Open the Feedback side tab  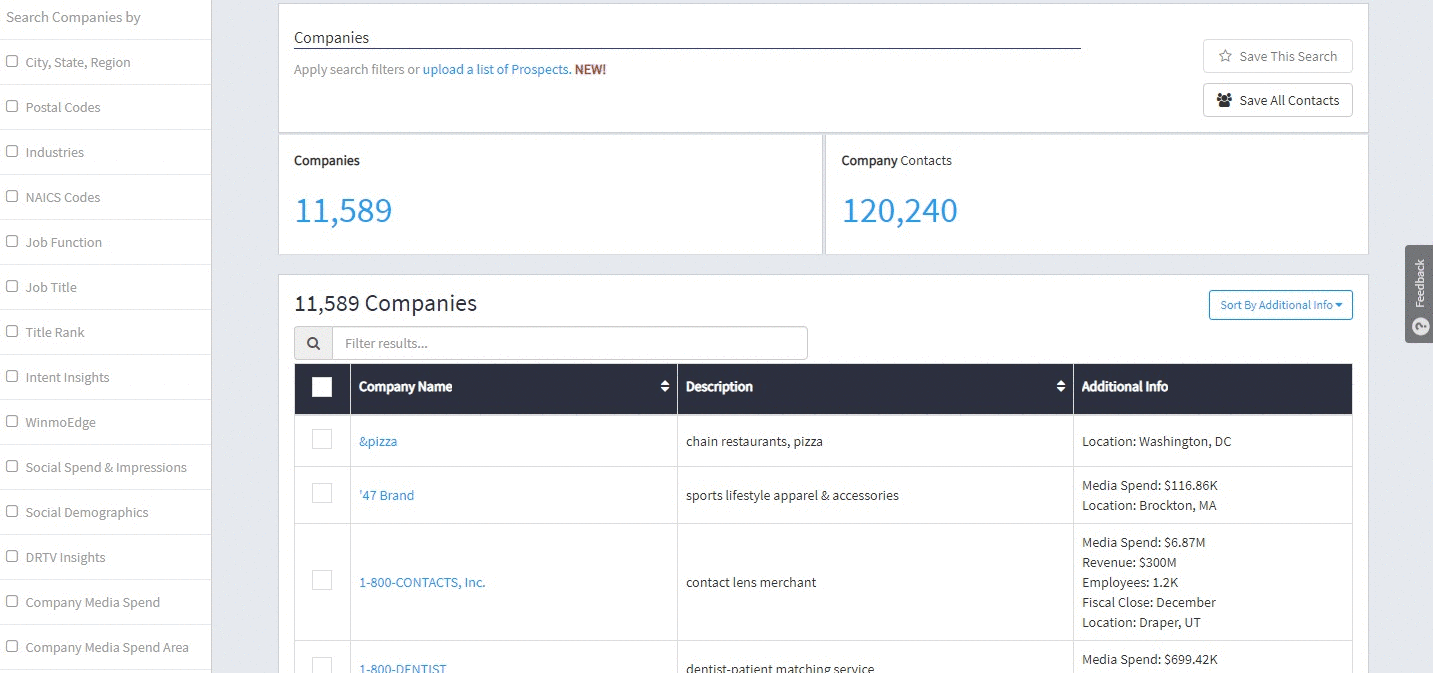[x=1419, y=294]
